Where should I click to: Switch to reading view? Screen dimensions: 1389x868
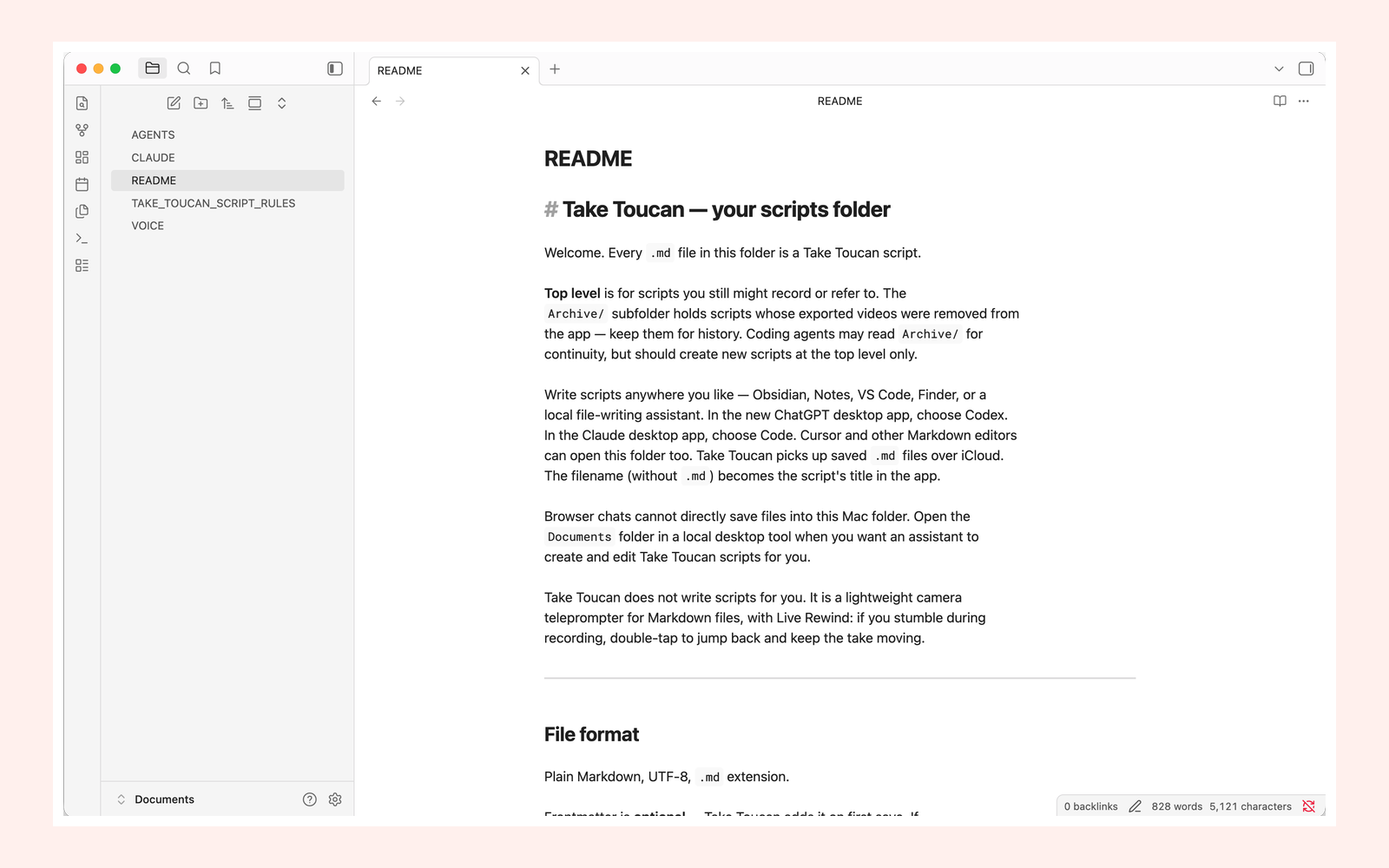[1280, 102]
